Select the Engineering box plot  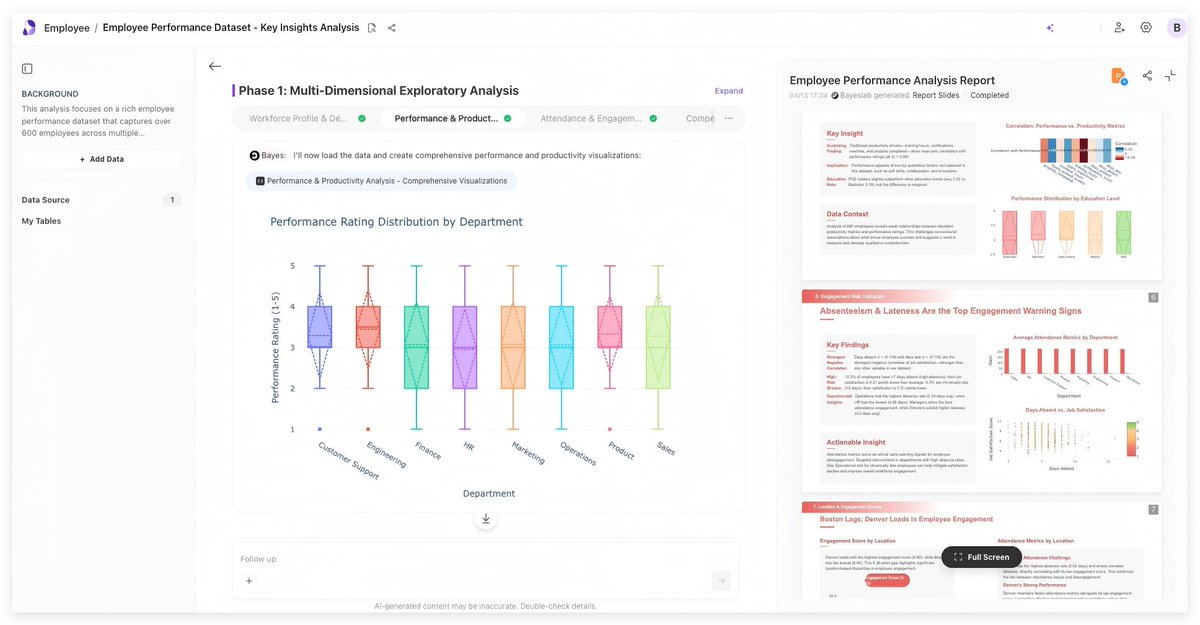[368, 327]
